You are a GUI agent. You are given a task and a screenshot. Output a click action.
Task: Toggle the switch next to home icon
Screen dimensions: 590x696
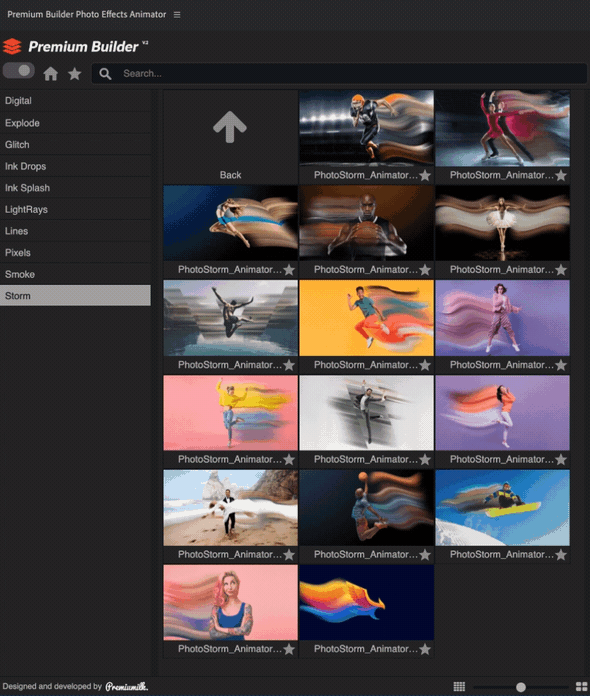pyautogui.click(x=19, y=71)
